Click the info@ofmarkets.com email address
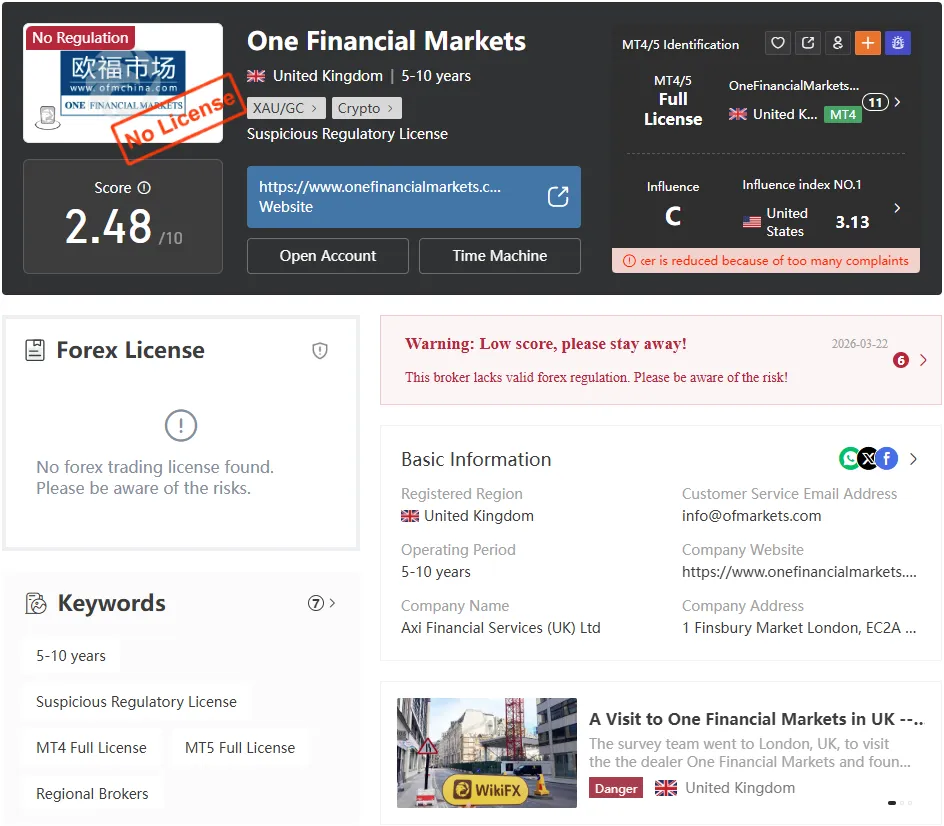This screenshot has width=944, height=826. tap(751, 516)
